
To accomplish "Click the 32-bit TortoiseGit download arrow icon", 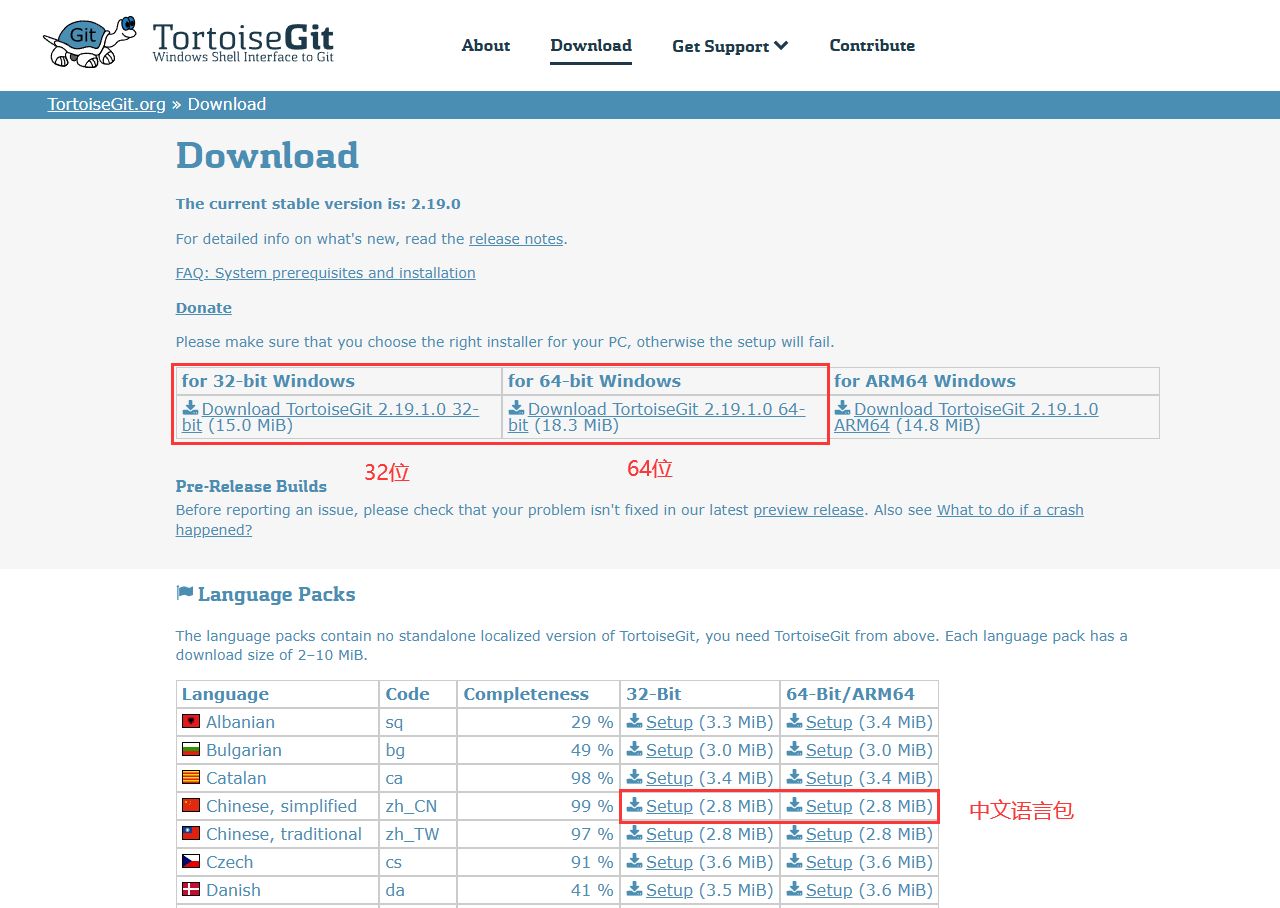I will pos(190,408).
